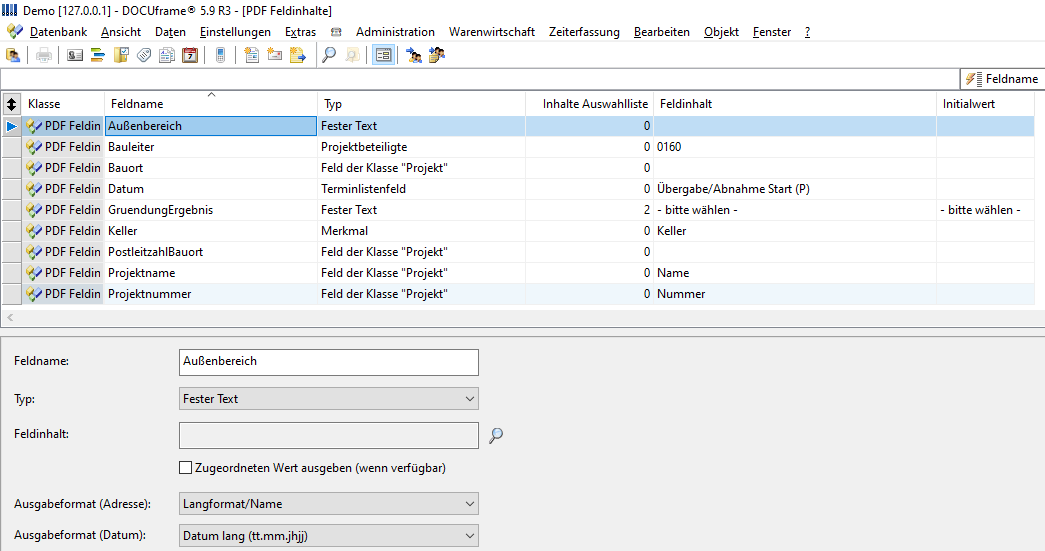Open the question mark help menu
Viewport: 1045px width, 551px height.
coord(807,32)
